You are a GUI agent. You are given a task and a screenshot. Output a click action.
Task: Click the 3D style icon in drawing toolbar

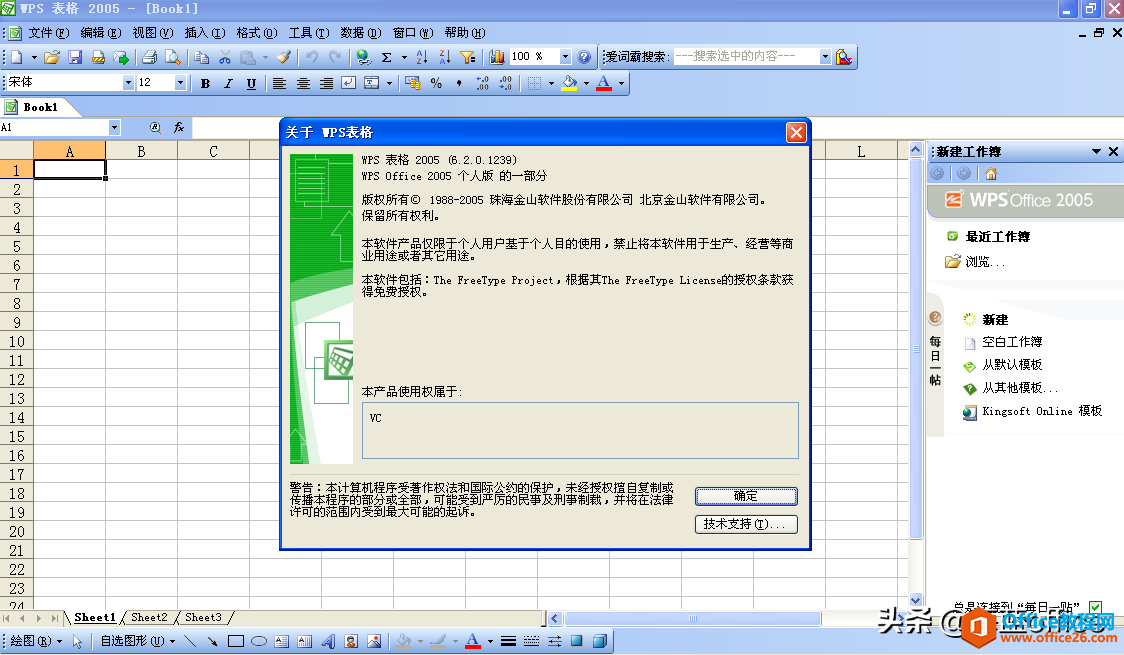(600, 641)
